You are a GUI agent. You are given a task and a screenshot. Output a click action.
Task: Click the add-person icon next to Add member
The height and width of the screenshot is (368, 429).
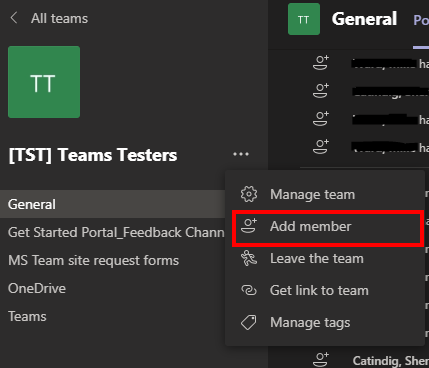point(249,226)
